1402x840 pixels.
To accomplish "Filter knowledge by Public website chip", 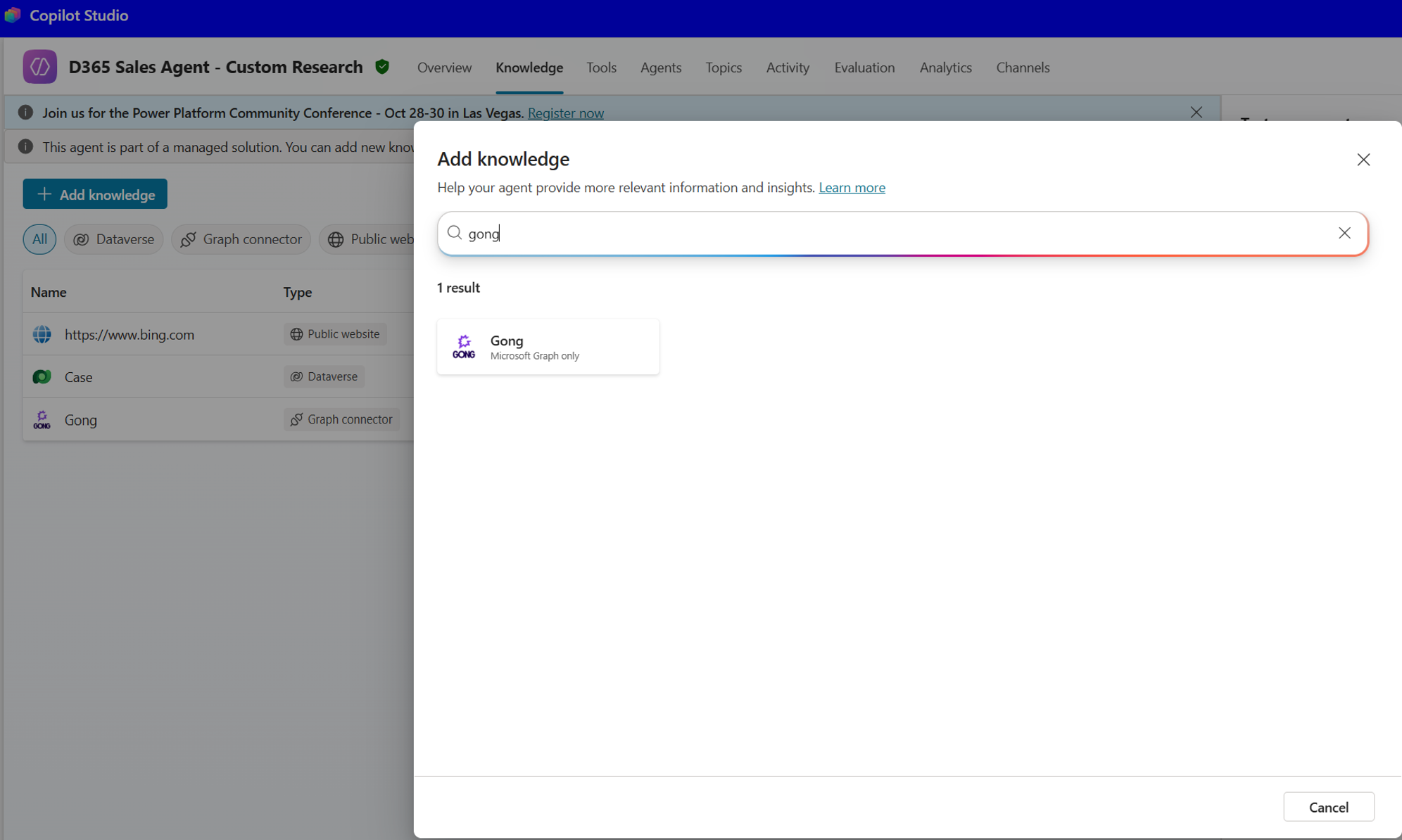I will (x=367, y=239).
